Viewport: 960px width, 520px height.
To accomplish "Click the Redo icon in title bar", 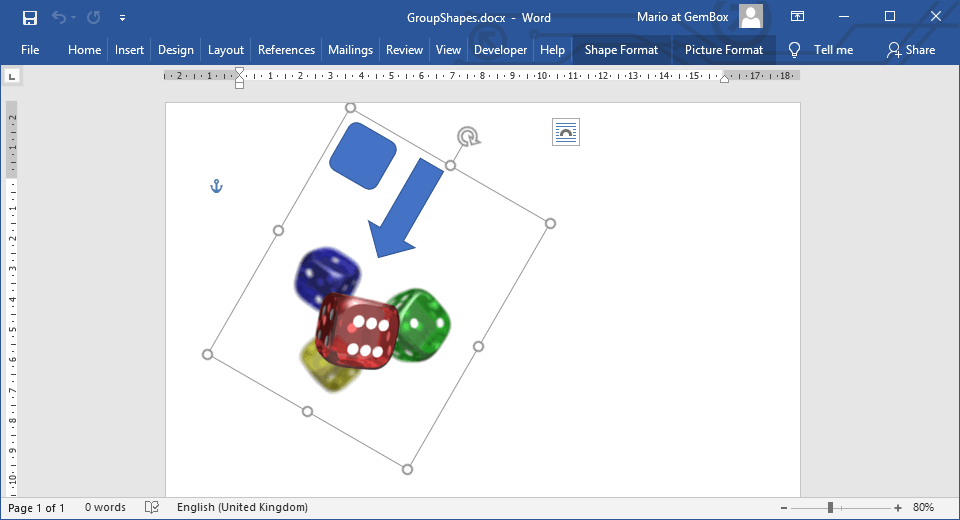I will pyautogui.click(x=93, y=17).
